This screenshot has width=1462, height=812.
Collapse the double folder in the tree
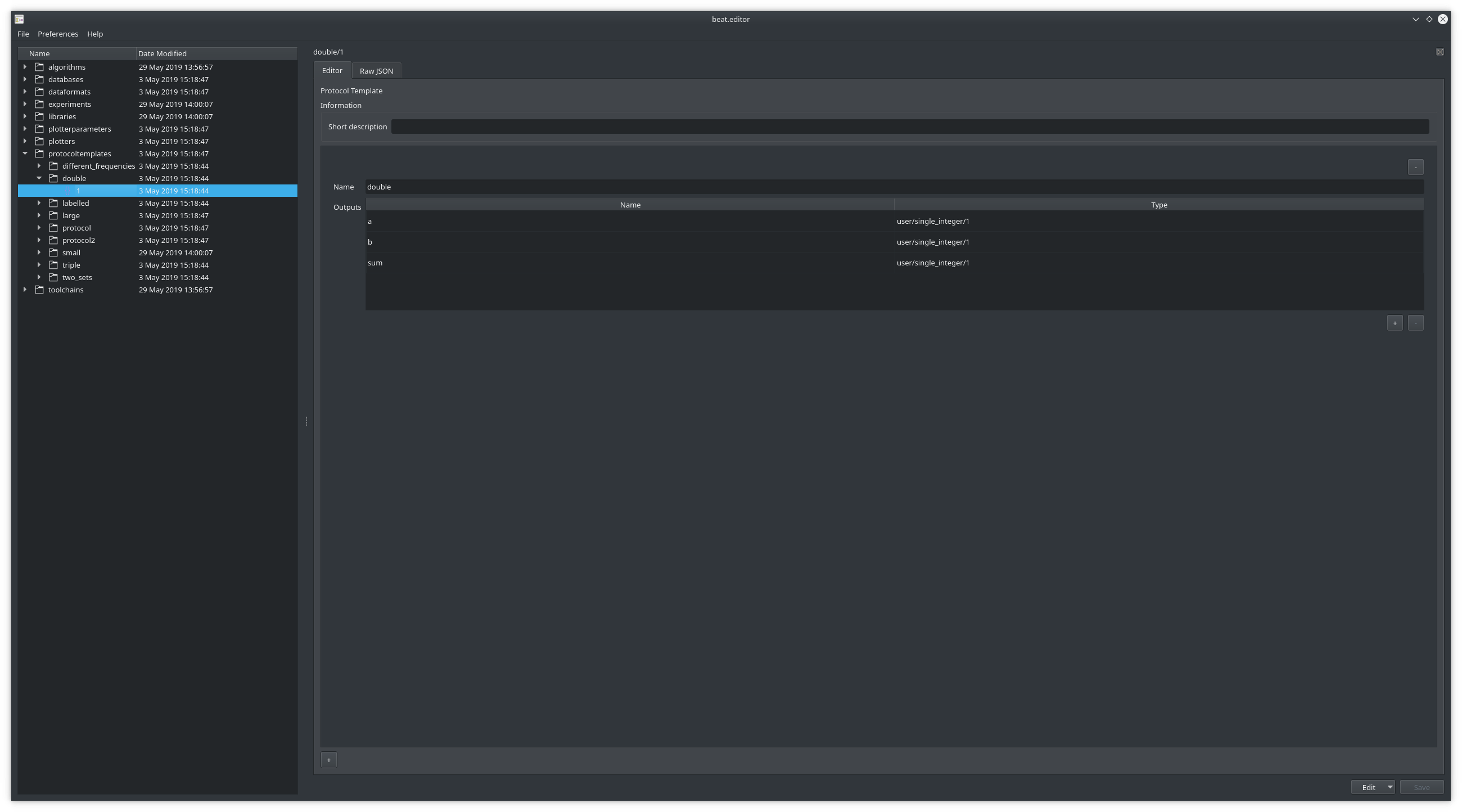(39, 178)
